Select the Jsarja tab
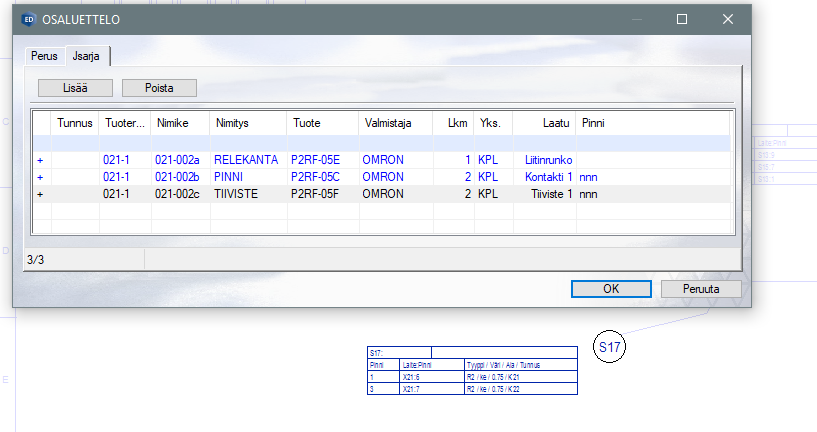 pos(86,56)
